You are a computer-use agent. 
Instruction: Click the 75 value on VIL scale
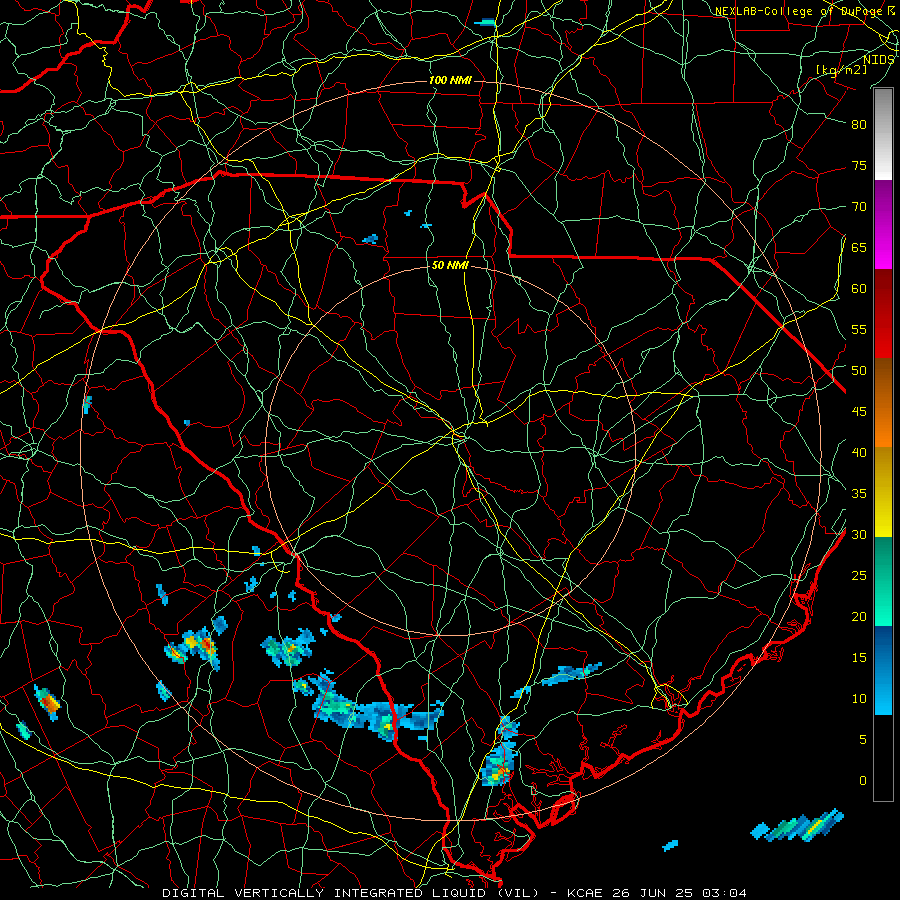(x=859, y=166)
